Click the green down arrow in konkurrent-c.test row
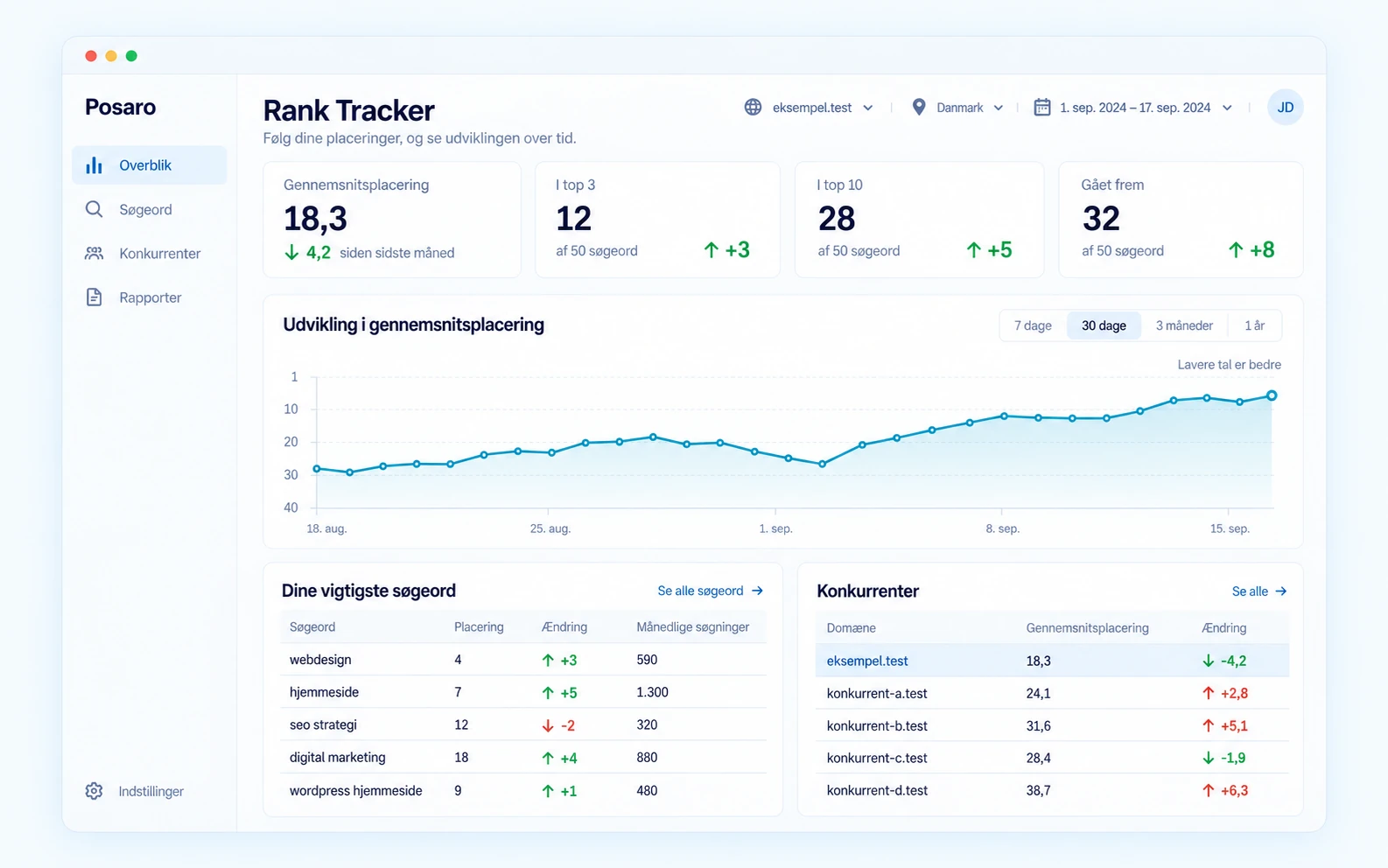The height and width of the screenshot is (868, 1388). 1209,758
